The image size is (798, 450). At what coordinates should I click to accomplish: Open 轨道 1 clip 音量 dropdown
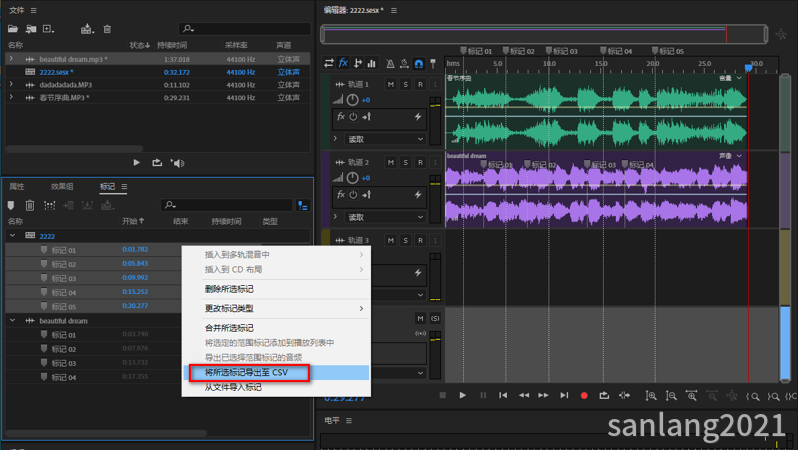730,78
